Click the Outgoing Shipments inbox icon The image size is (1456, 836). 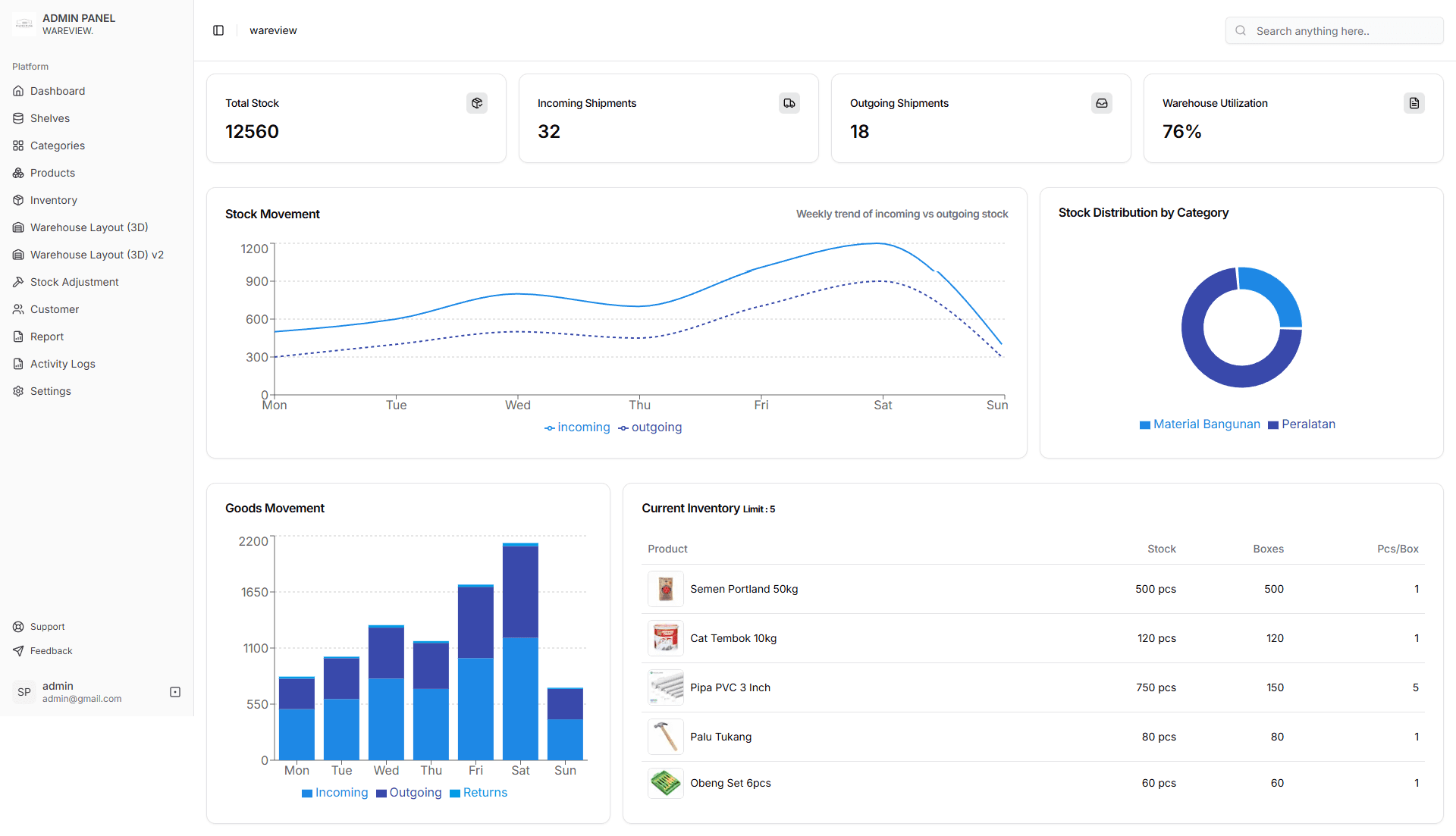pos(1102,103)
